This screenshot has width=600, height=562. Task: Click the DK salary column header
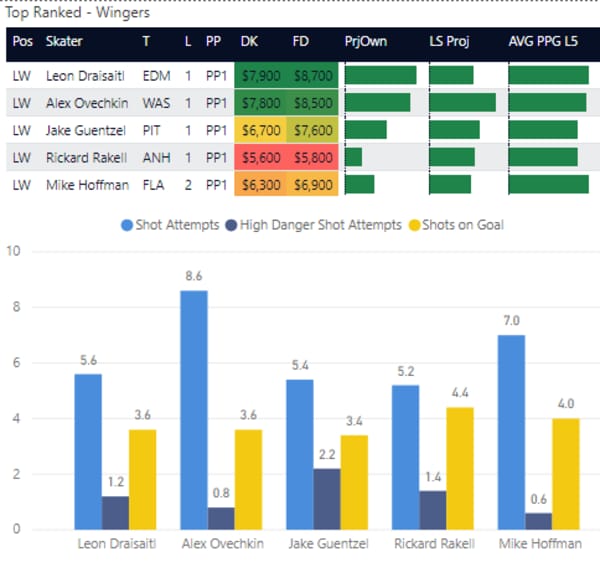pyautogui.click(x=249, y=41)
